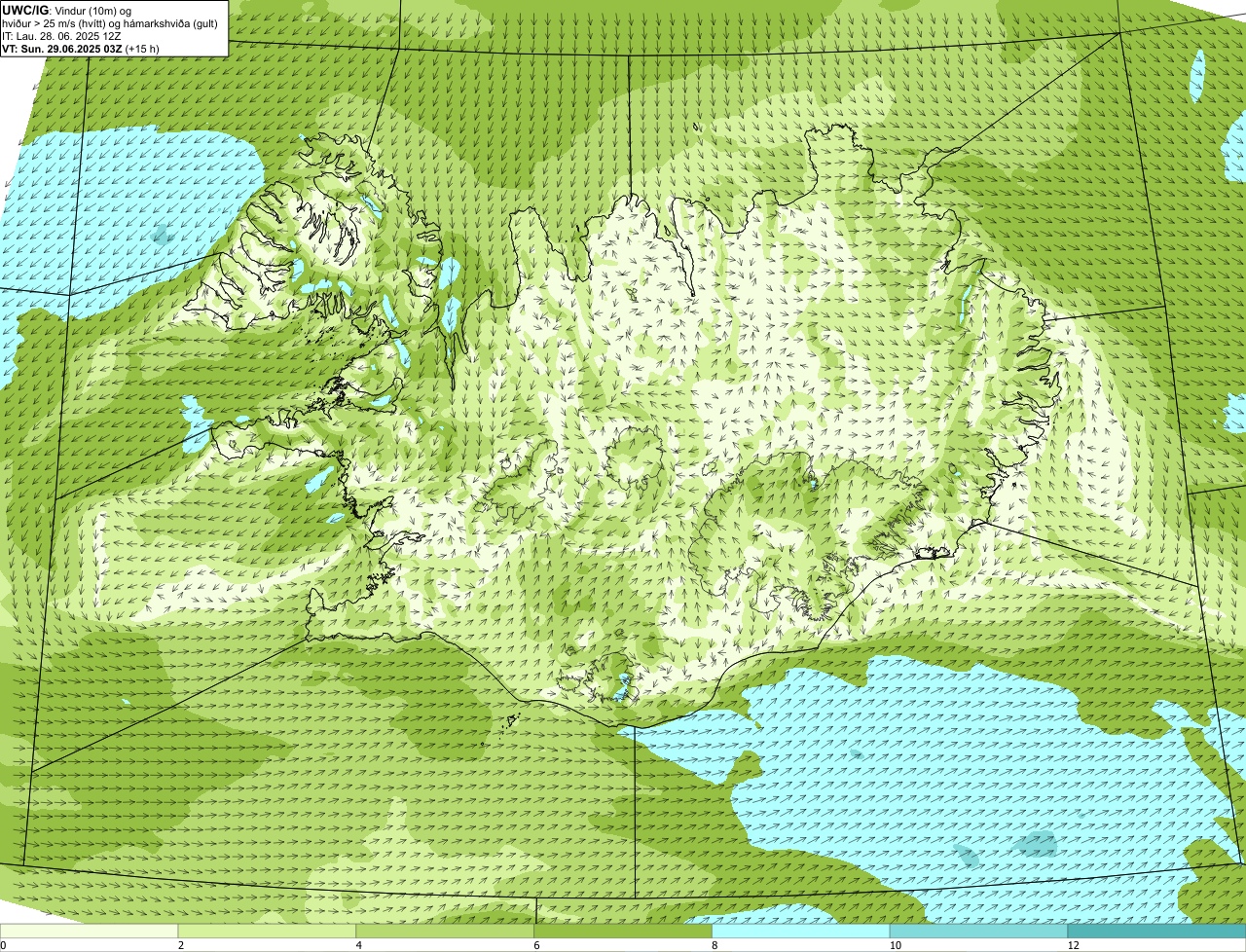The height and width of the screenshot is (952, 1246).
Task: Click the scale label '4'
Action: 359,945
